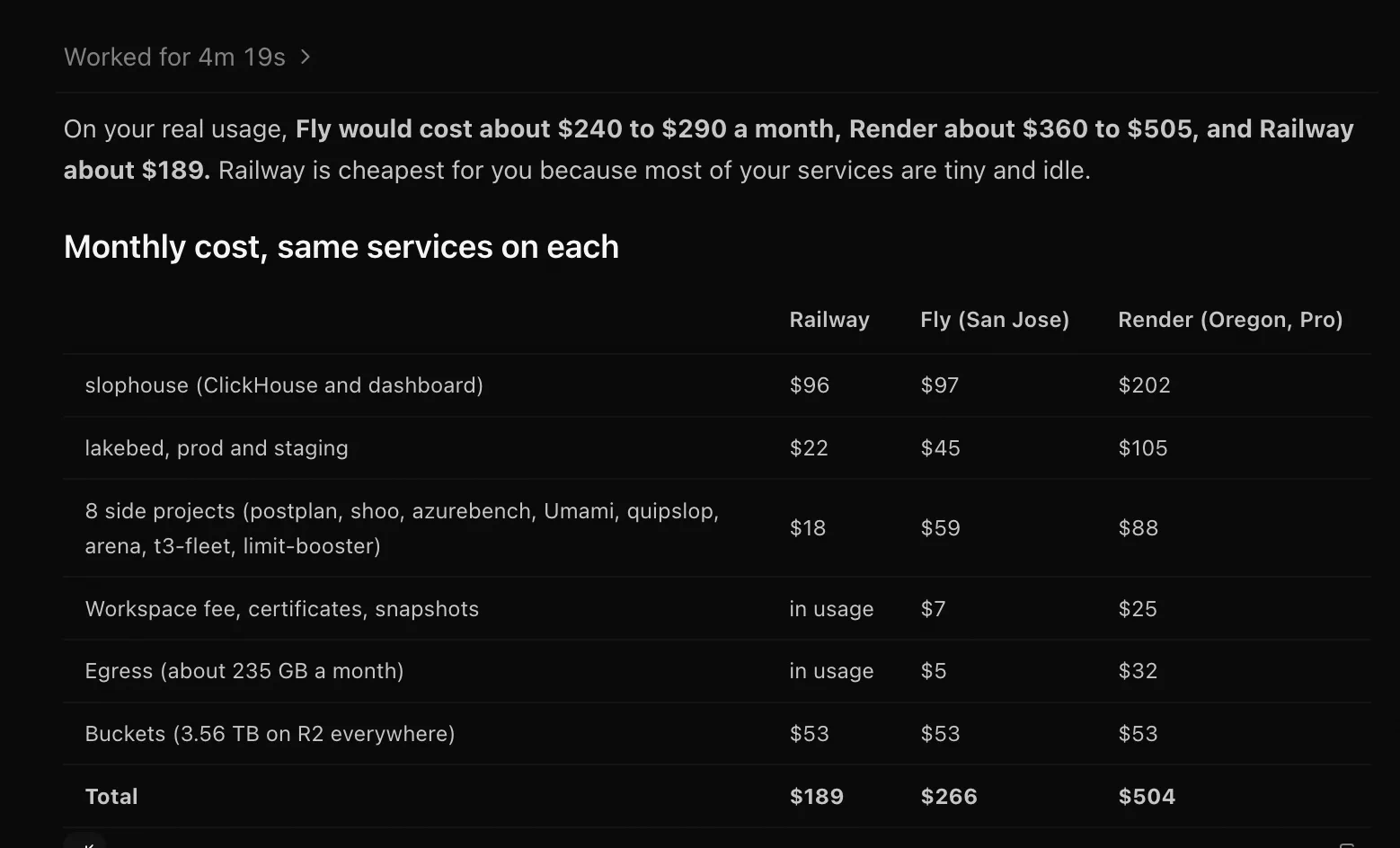Click the bold "Fly would cost about $240 to $290" text
The image size is (1400, 848).
point(511,129)
